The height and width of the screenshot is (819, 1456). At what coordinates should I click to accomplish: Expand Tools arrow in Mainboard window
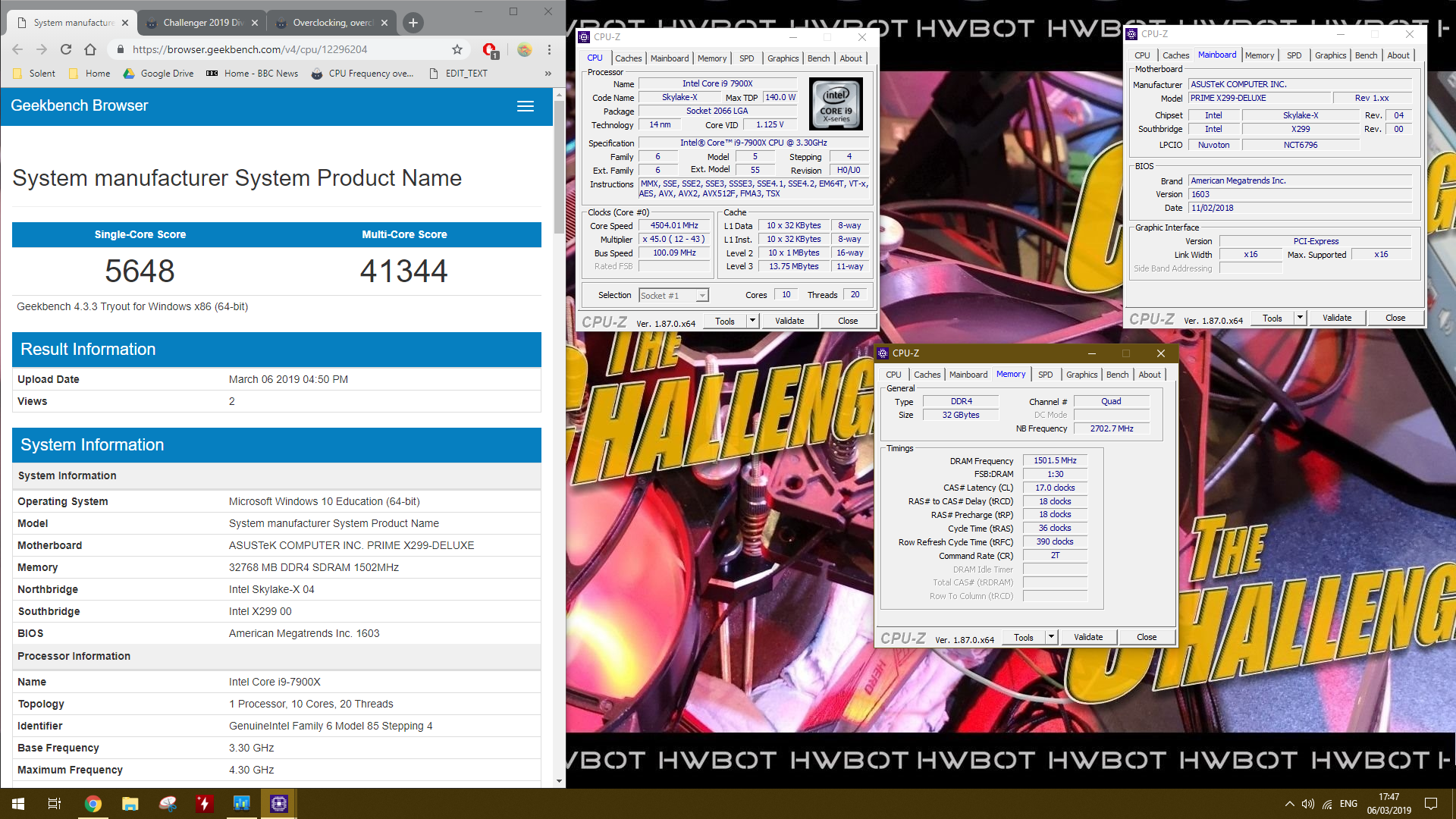coord(1301,318)
